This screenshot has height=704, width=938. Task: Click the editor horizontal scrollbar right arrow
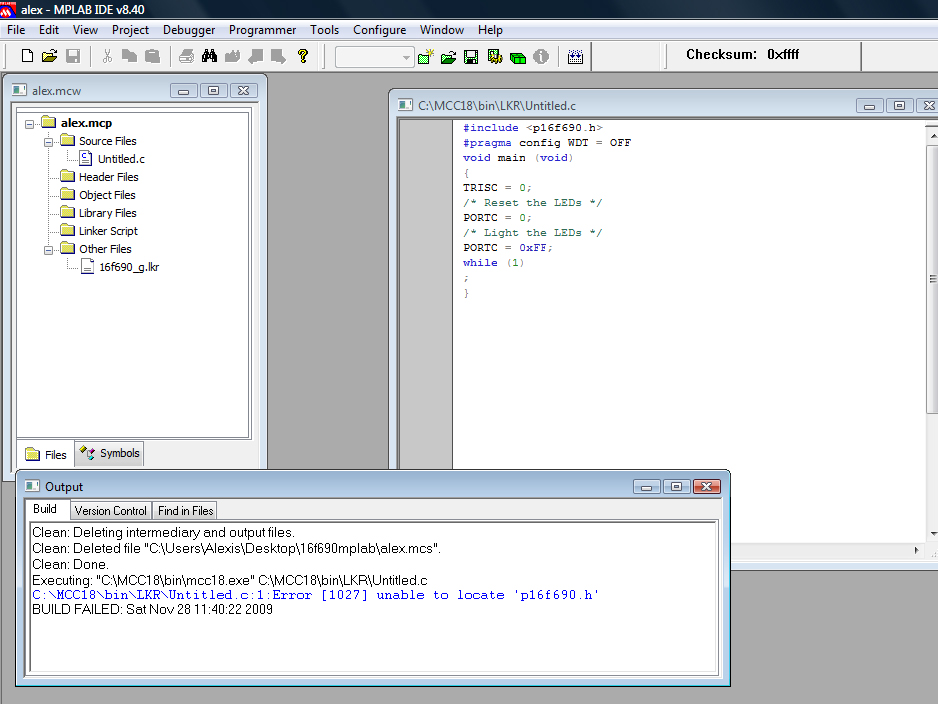pyautogui.click(x=918, y=550)
